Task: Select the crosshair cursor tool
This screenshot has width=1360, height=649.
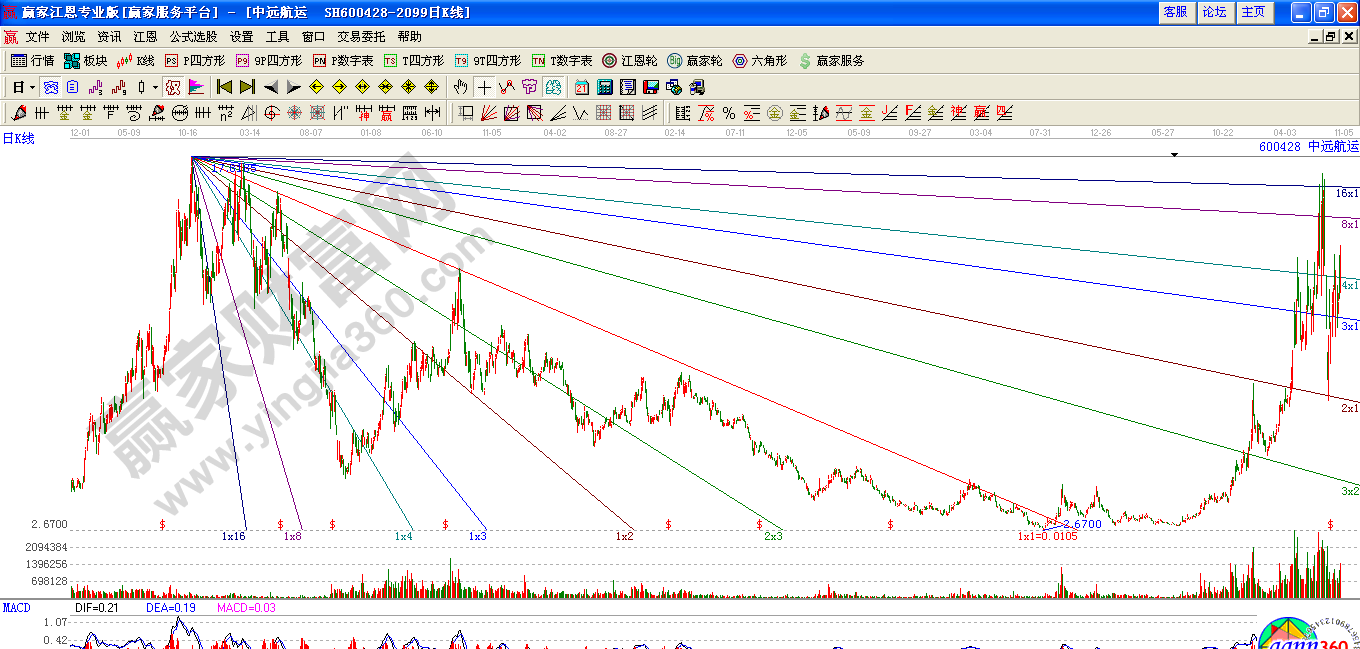Action: coord(484,87)
